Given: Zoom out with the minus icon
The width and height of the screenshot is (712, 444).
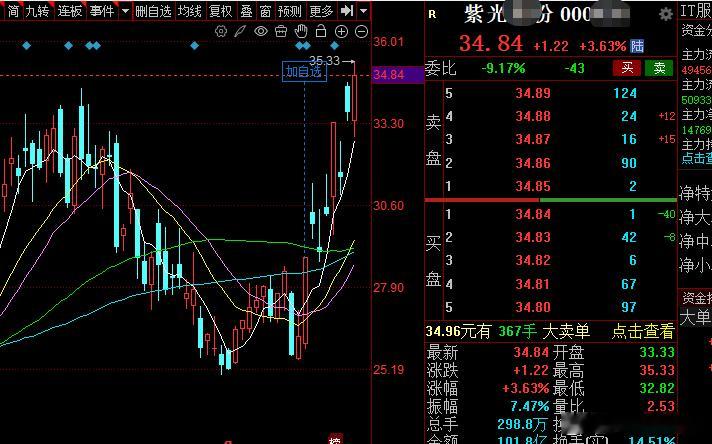Looking at the screenshot, I should [361, 31].
